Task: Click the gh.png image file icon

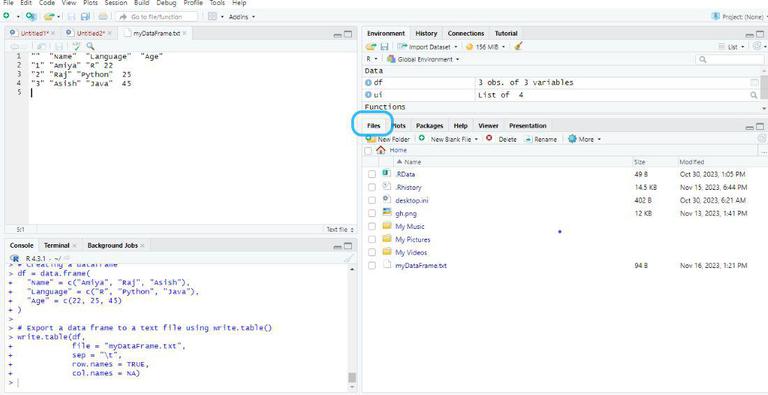Action: pos(386,213)
